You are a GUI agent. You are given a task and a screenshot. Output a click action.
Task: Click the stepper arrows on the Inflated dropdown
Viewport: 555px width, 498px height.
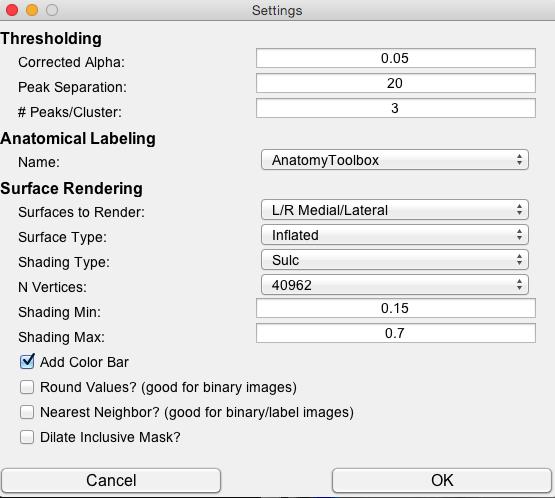tap(519, 235)
